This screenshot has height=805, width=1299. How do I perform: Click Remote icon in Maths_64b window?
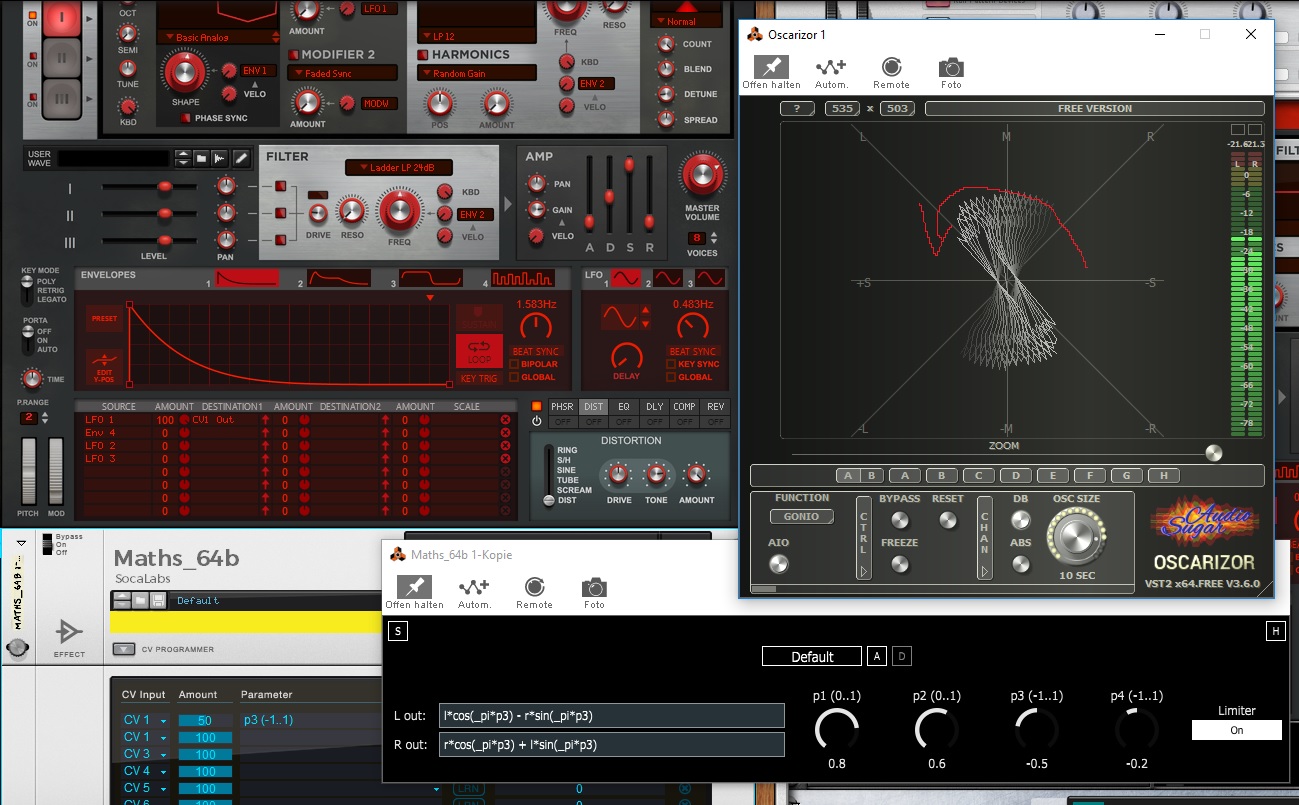(x=534, y=592)
